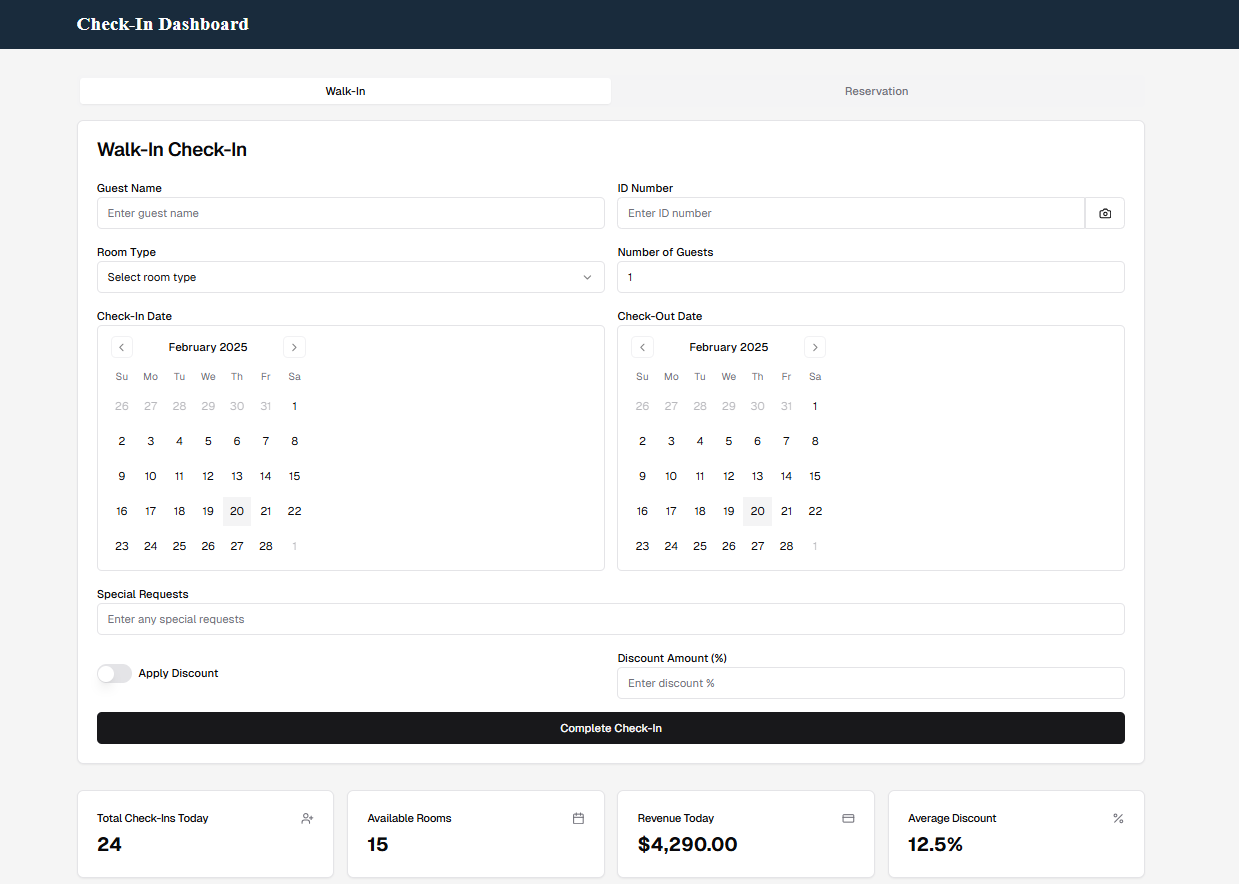
Task: Enable the Apply Discount toggle
Action: pyautogui.click(x=114, y=673)
